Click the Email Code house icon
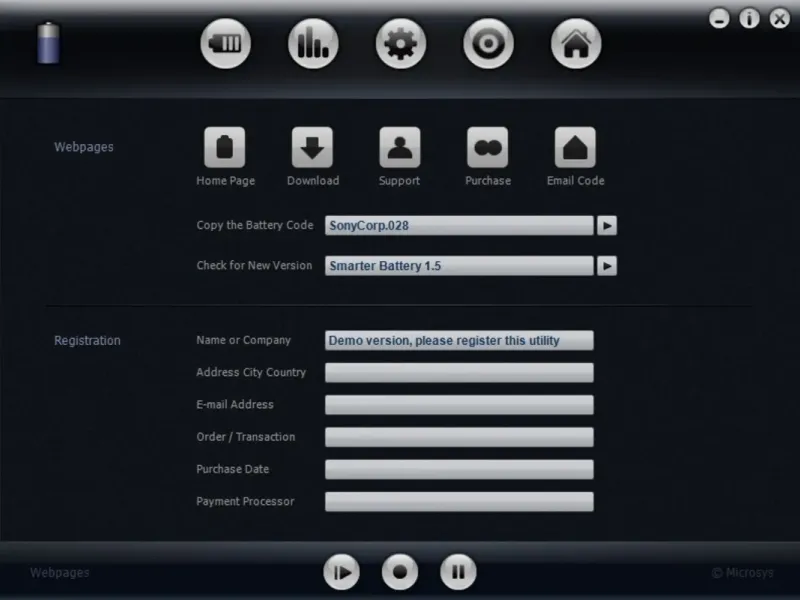 [575, 147]
